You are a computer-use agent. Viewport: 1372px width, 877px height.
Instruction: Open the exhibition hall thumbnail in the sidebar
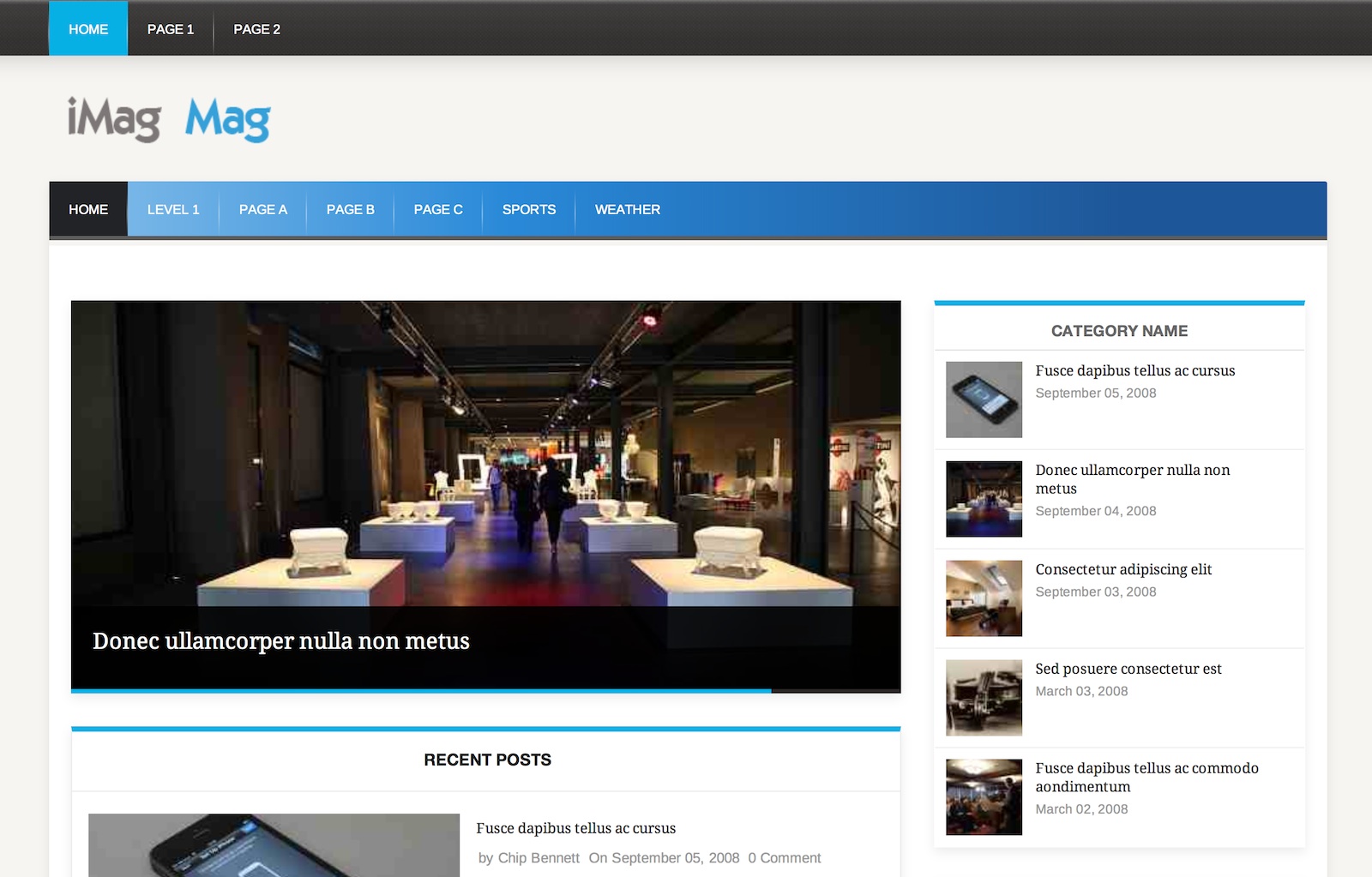tap(984, 499)
